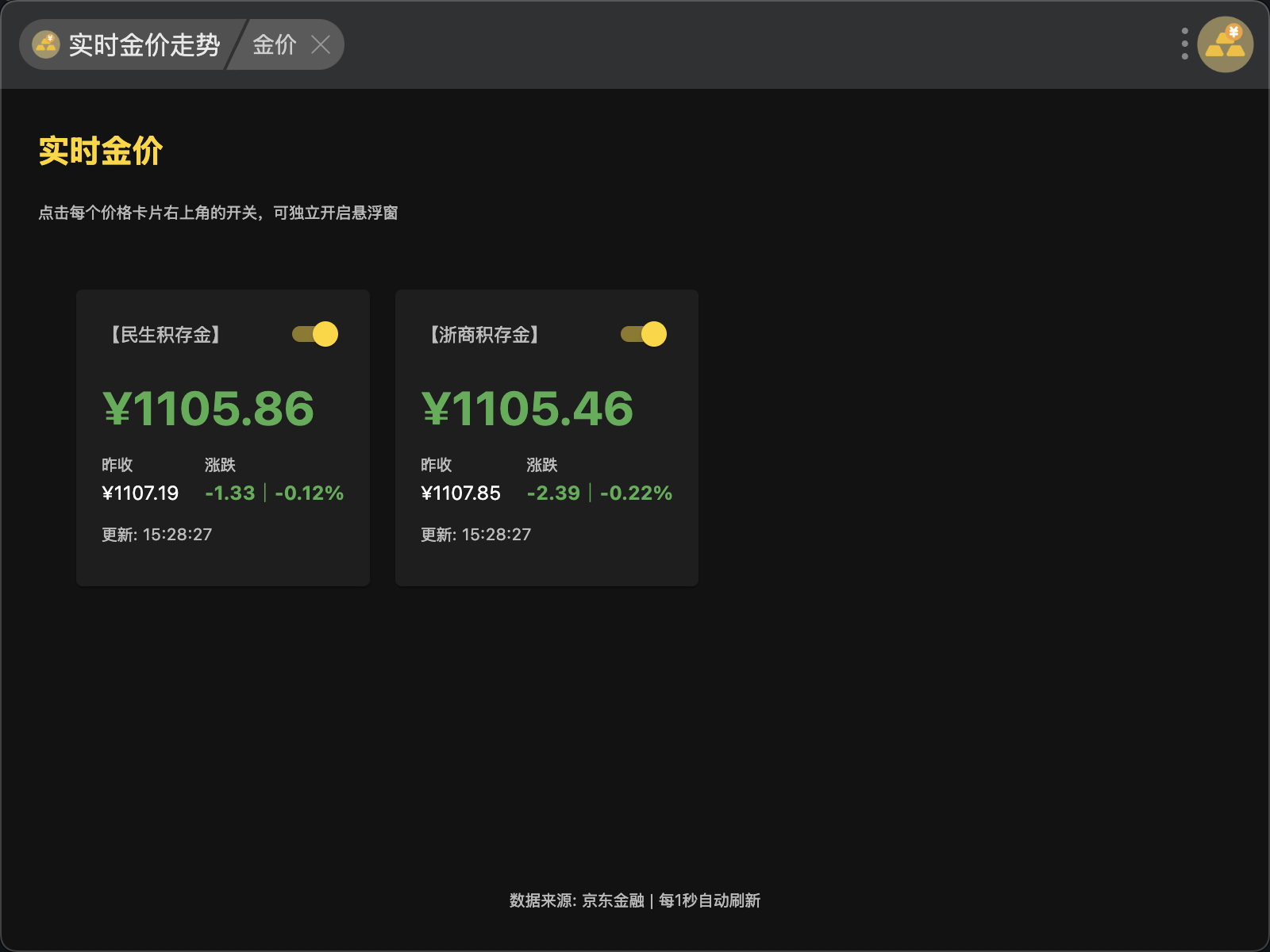Screen dimensions: 1270x952
Task: Toggle the 浙商积存金 floating window switch
Action: 643,334
